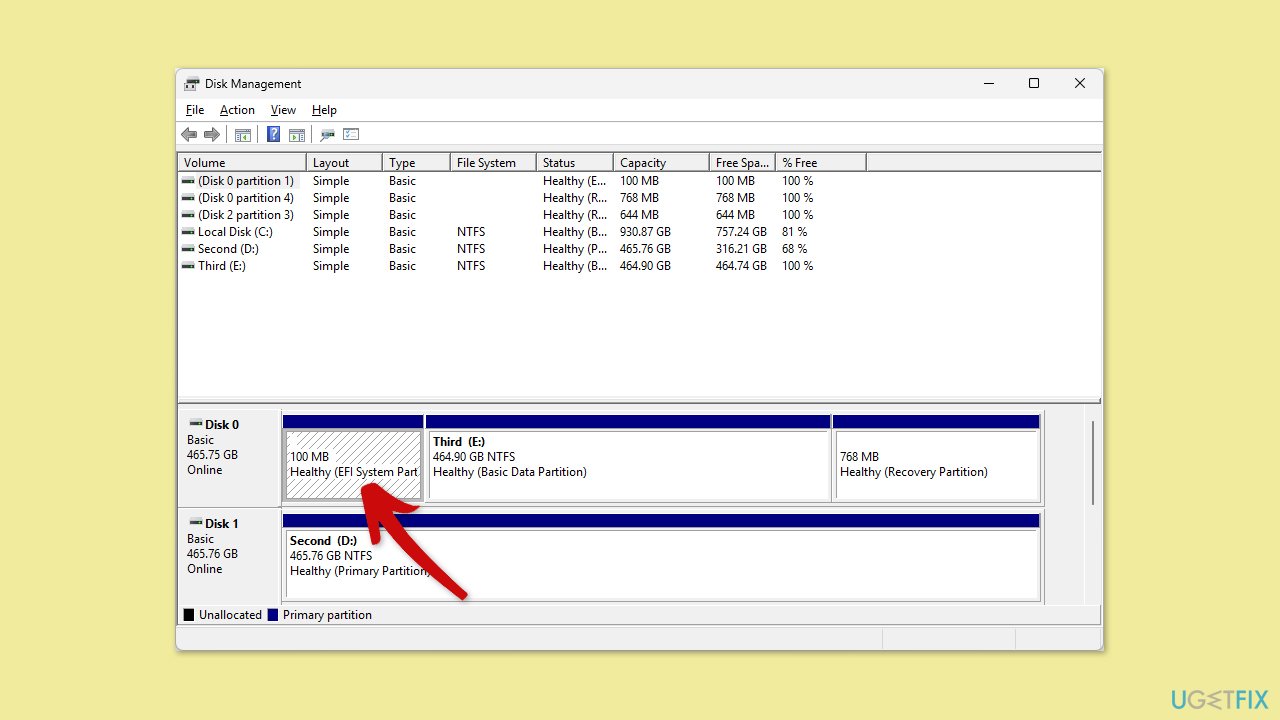Click the Back arrow toolbar icon

coord(189,135)
